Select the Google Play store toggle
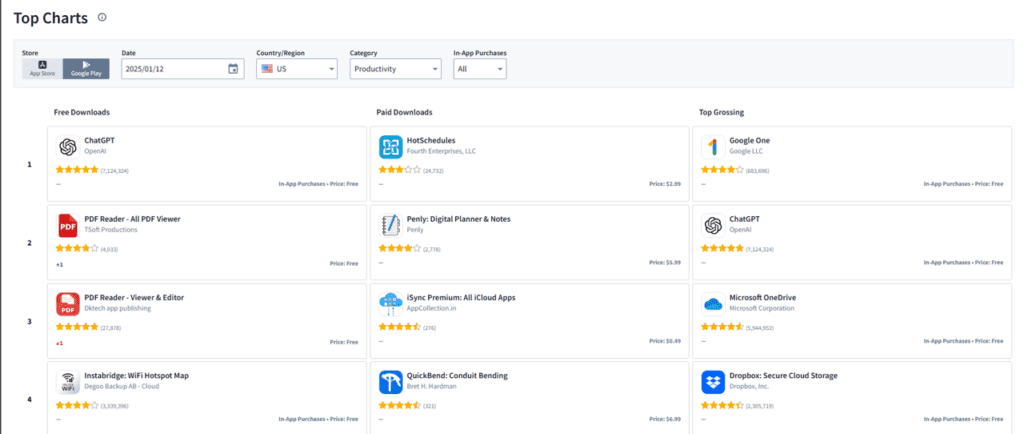Image resolution: width=1024 pixels, height=434 pixels. tap(86, 69)
